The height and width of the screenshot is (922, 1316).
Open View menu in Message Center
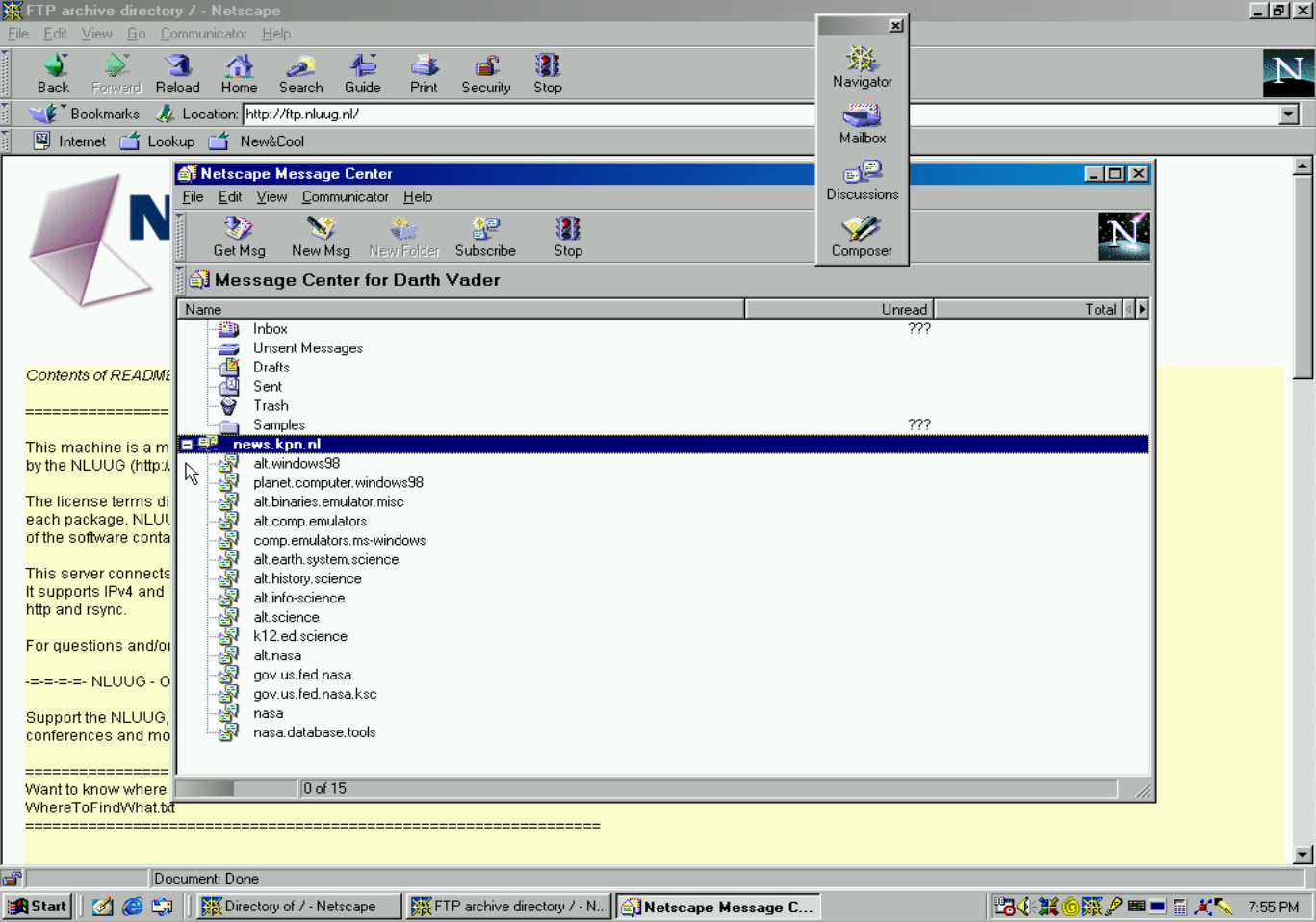(271, 196)
